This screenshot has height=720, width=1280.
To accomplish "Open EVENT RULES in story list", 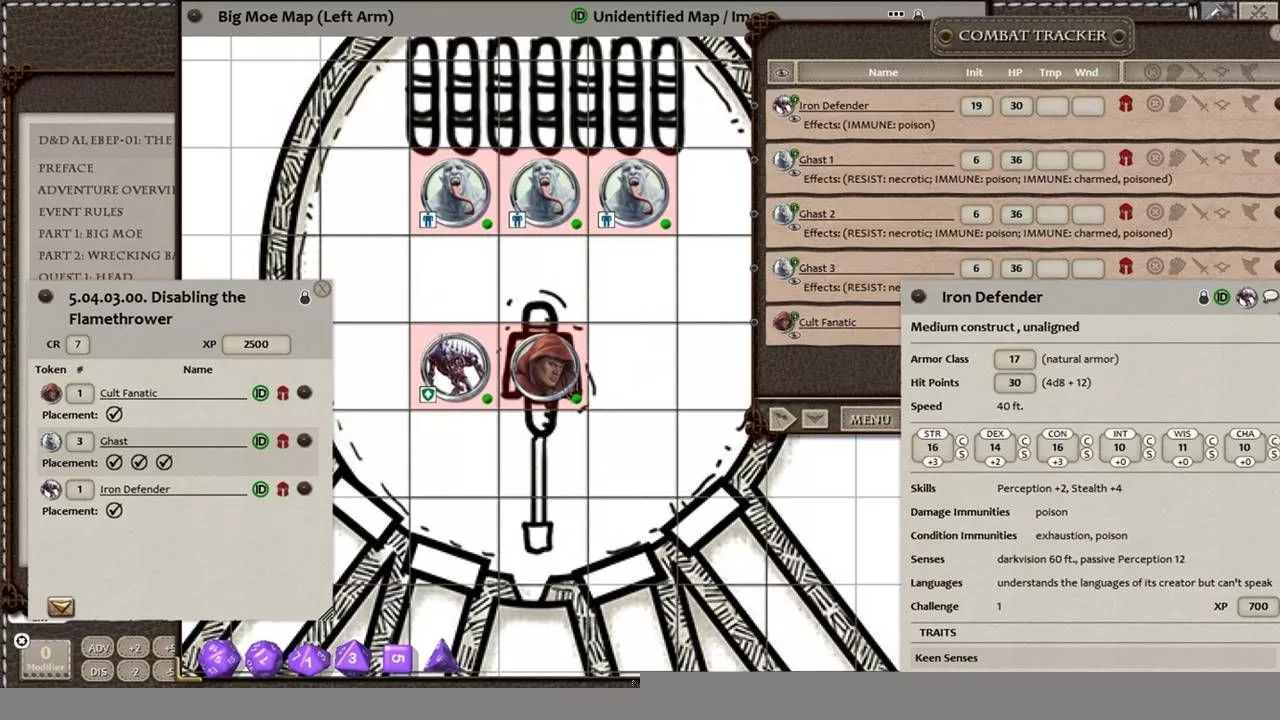I will (x=81, y=211).
